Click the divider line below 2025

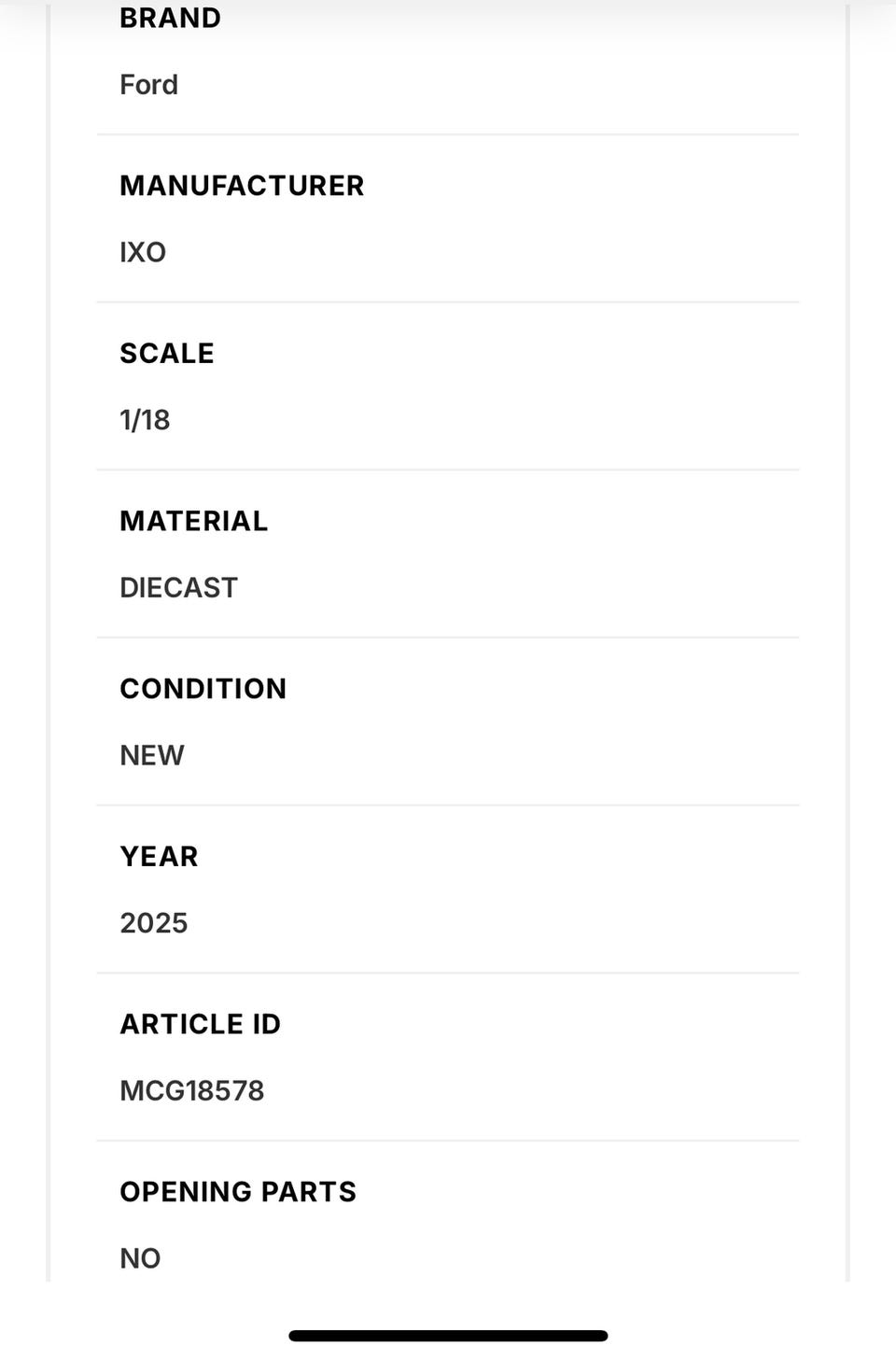click(x=448, y=973)
